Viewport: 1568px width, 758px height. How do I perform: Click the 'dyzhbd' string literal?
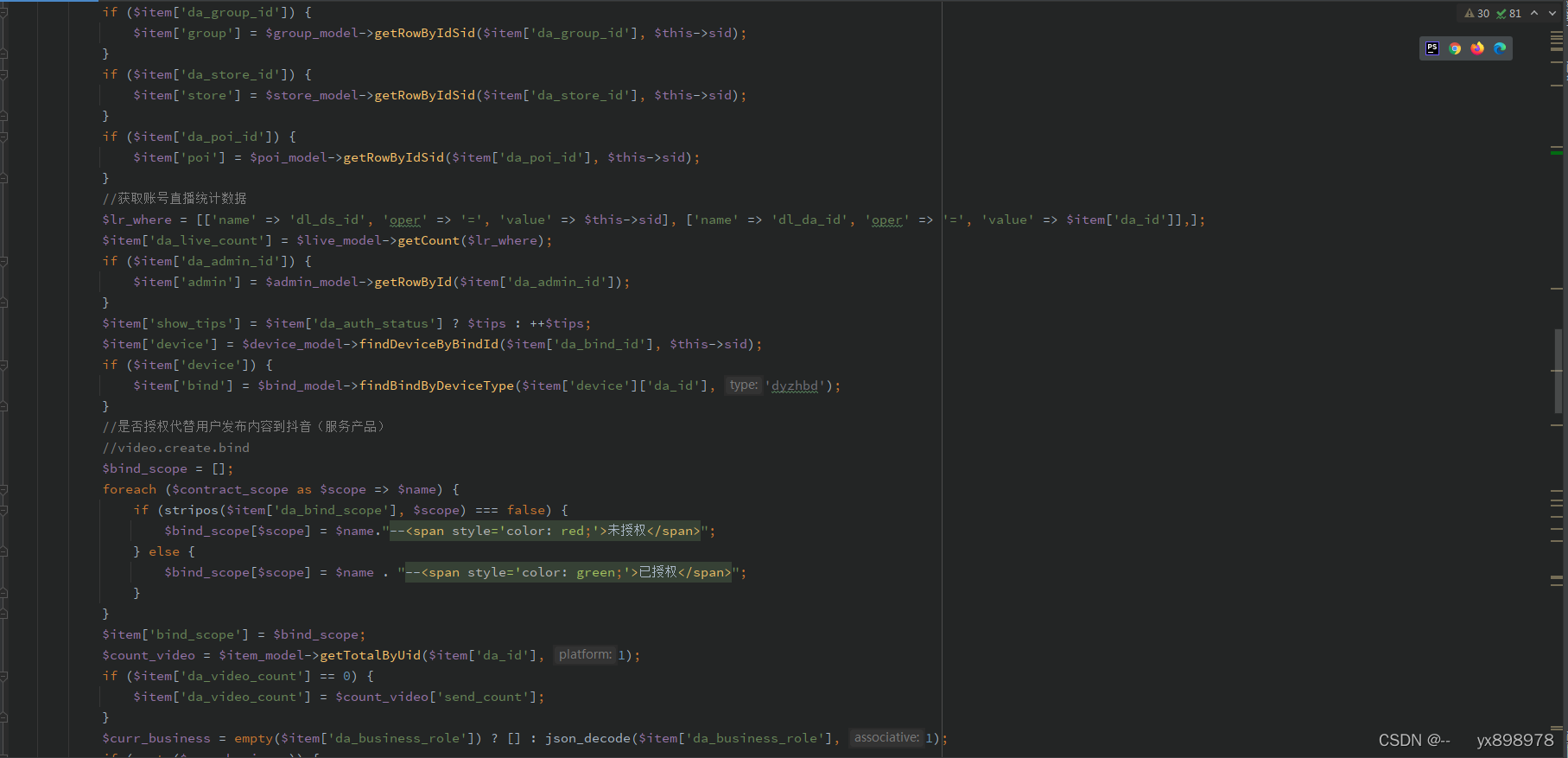(x=795, y=386)
